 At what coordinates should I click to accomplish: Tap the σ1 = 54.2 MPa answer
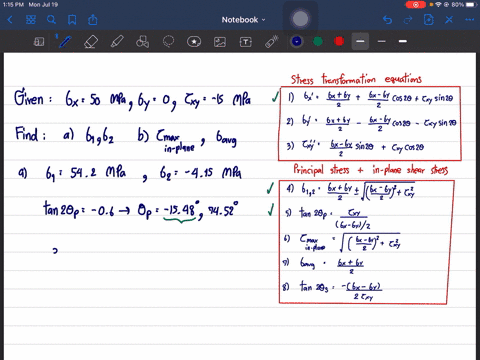pos(86,172)
